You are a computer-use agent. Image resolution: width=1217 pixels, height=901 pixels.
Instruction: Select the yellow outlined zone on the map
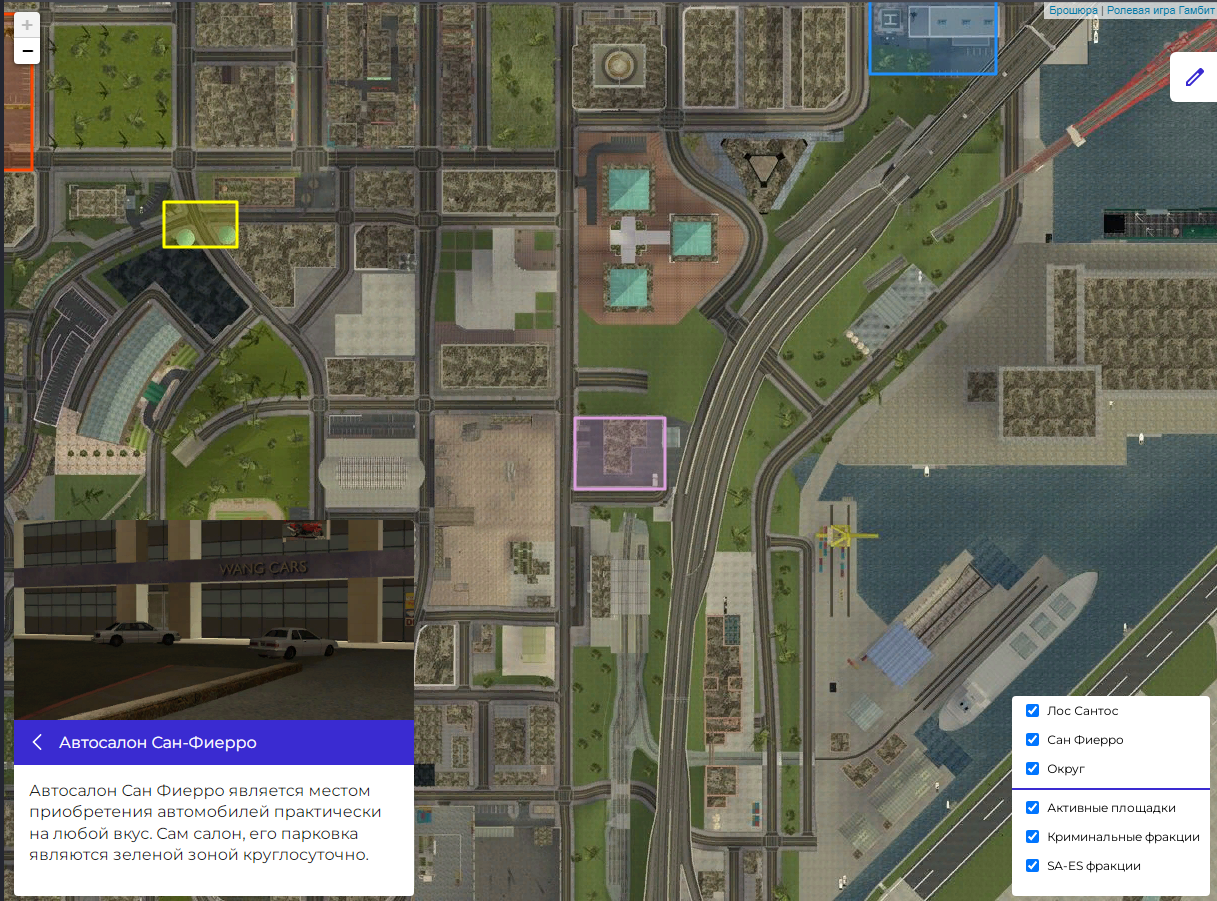tap(200, 224)
